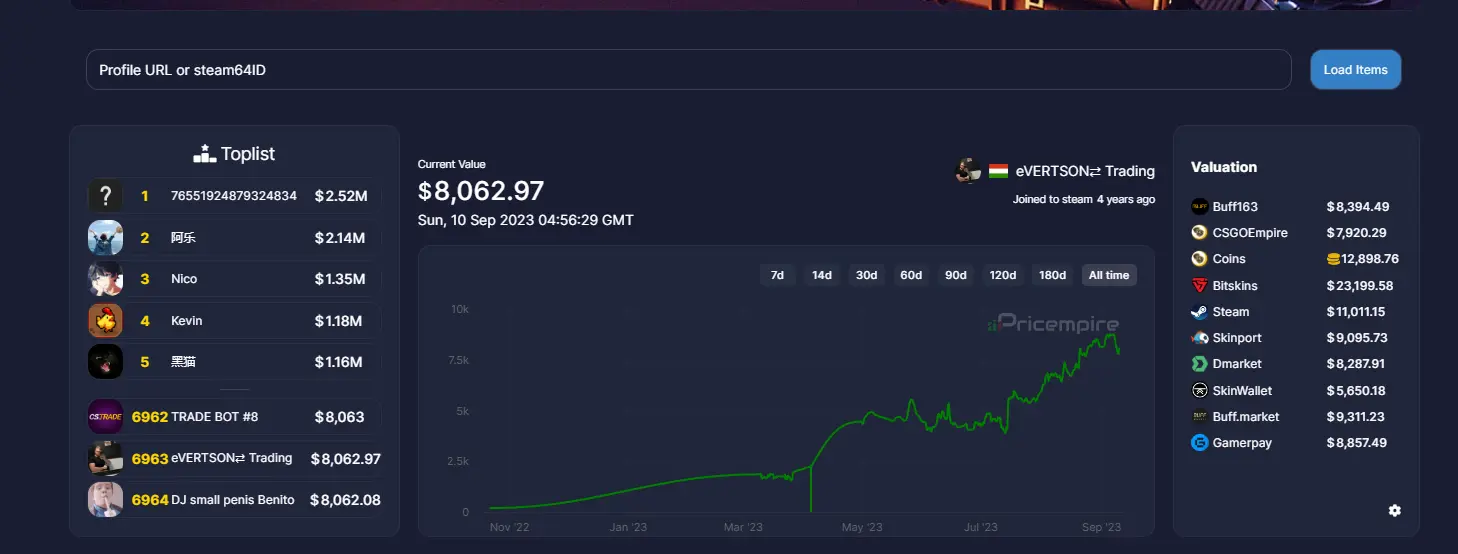1458x554 pixels.
Task: Open avatar of rank 2 阿乐
Action: (105, 238)
